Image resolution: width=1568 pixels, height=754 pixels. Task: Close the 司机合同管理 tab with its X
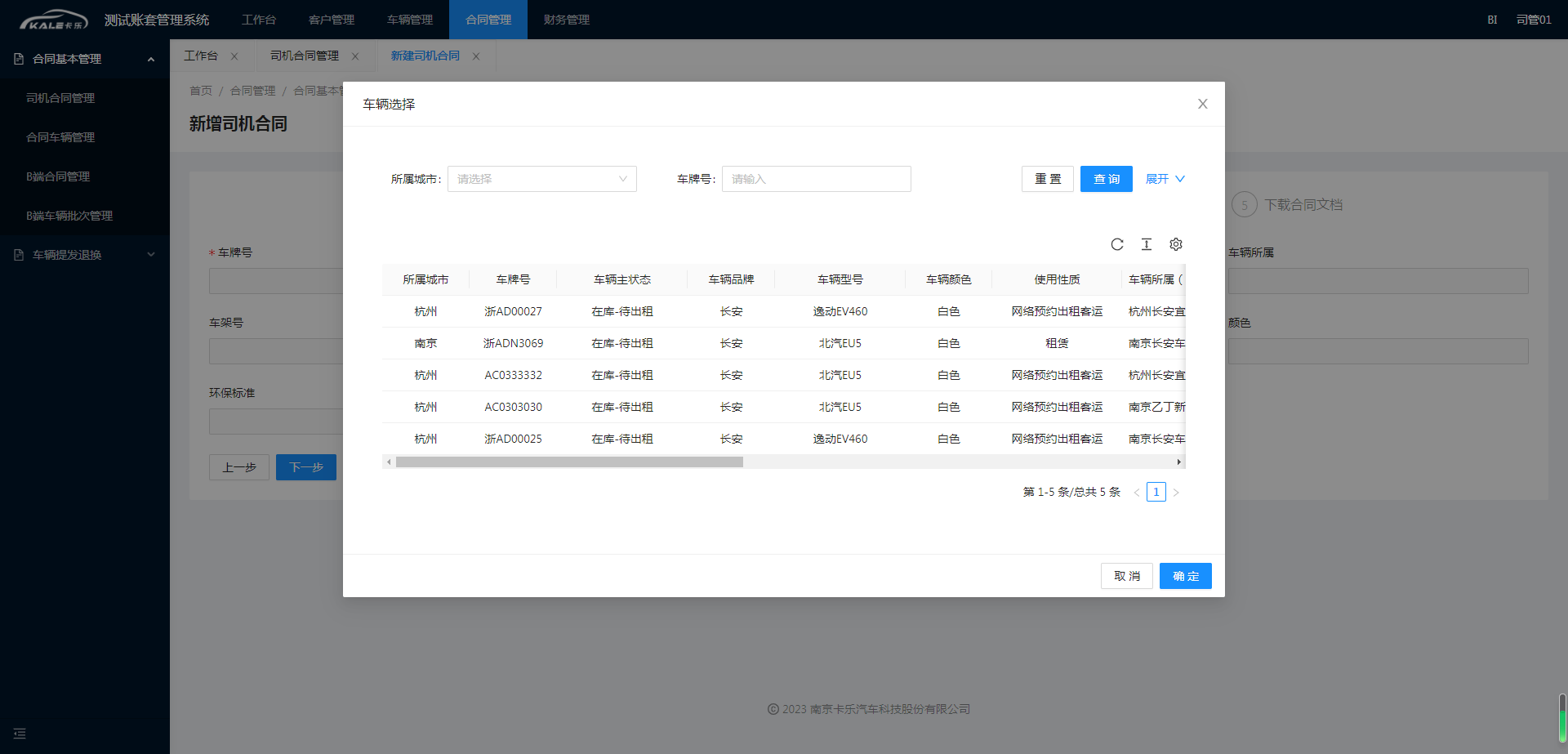click(355, 56)
